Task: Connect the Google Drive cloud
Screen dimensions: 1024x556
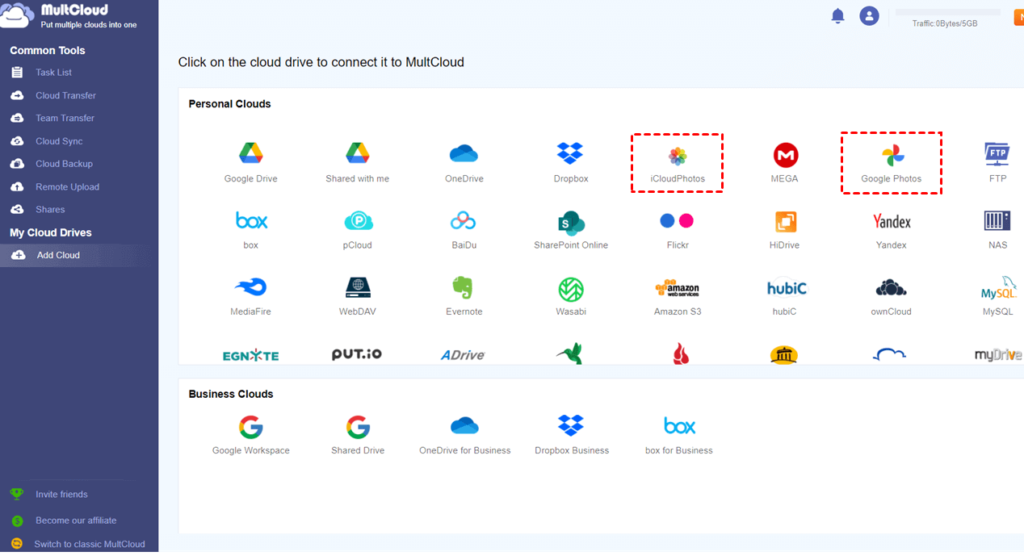Action: click(251, 154)
